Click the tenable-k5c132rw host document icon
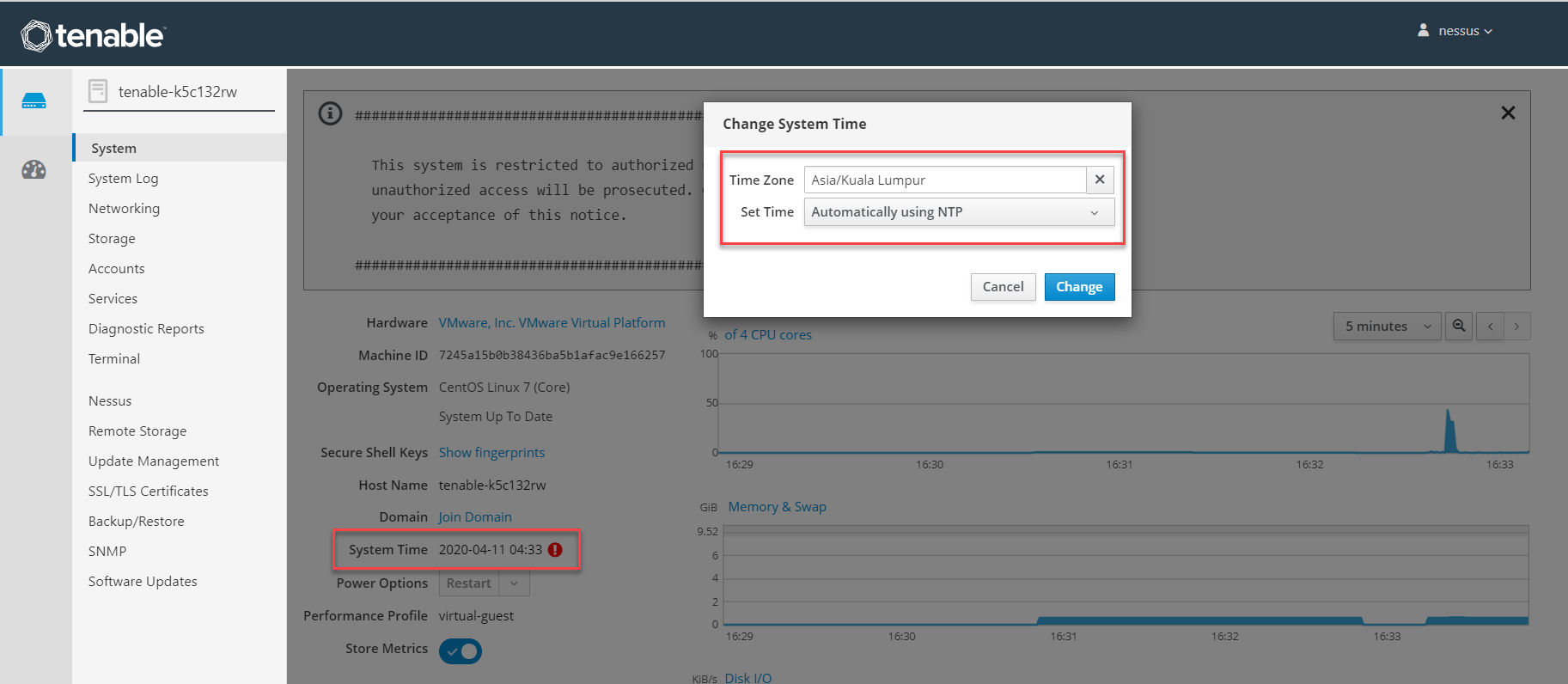Viewport: 1568px width, 684px height. coord(98,91)
